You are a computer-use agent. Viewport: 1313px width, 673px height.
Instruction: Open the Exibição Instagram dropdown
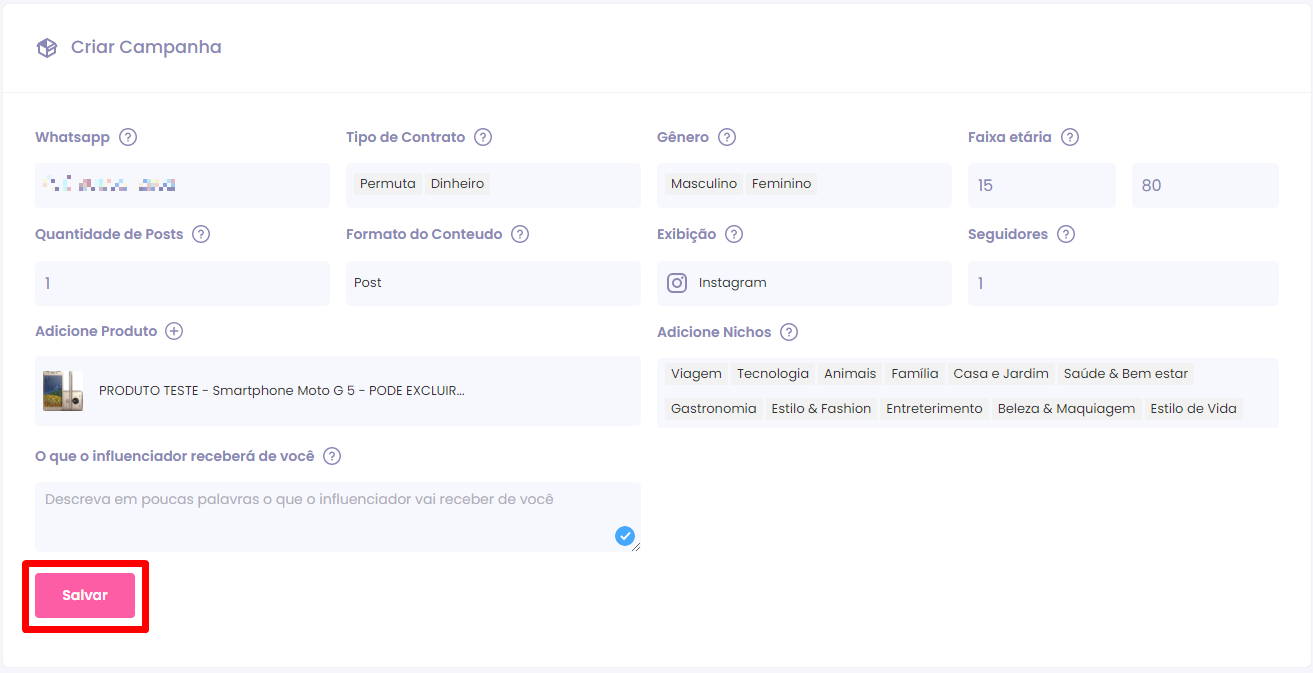coord(804,283)
